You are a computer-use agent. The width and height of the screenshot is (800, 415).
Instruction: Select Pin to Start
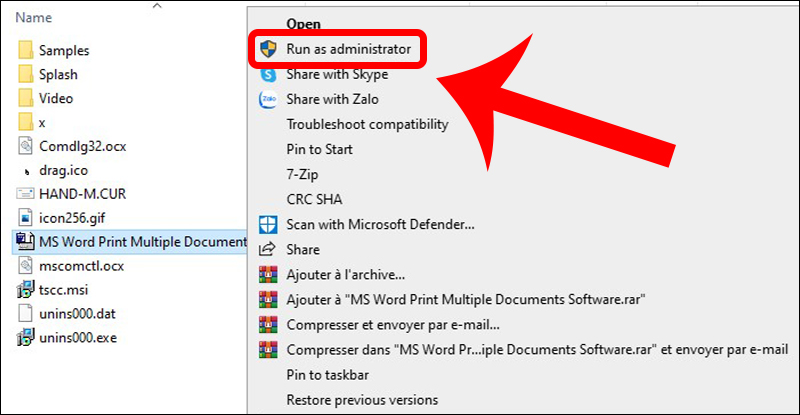click(x=319, y=149)
